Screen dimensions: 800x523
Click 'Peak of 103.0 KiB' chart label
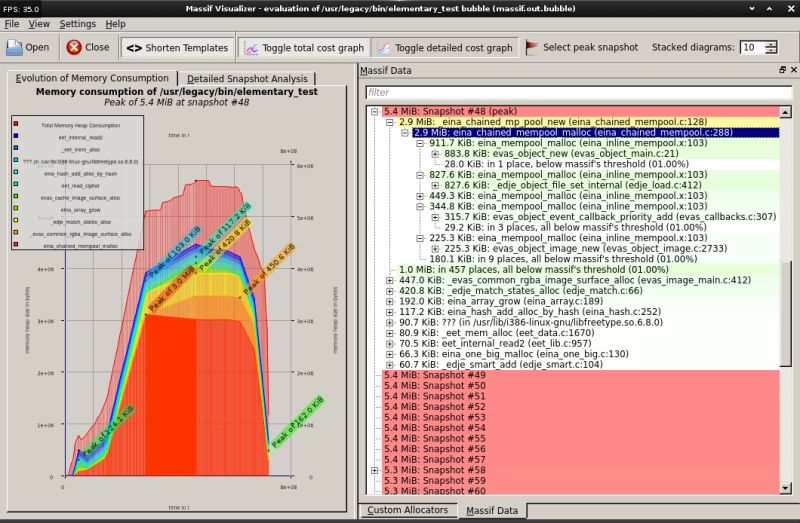click(174, 251)
